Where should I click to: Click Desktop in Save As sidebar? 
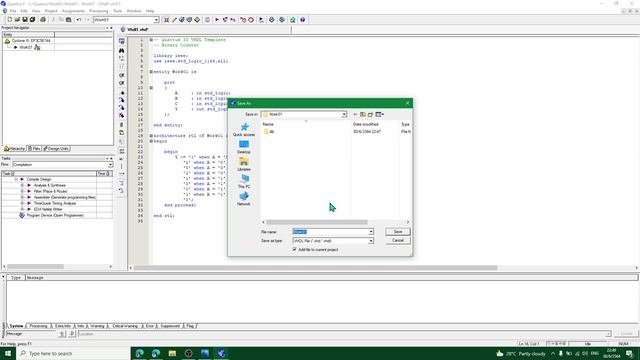click(x=244, y=147)
